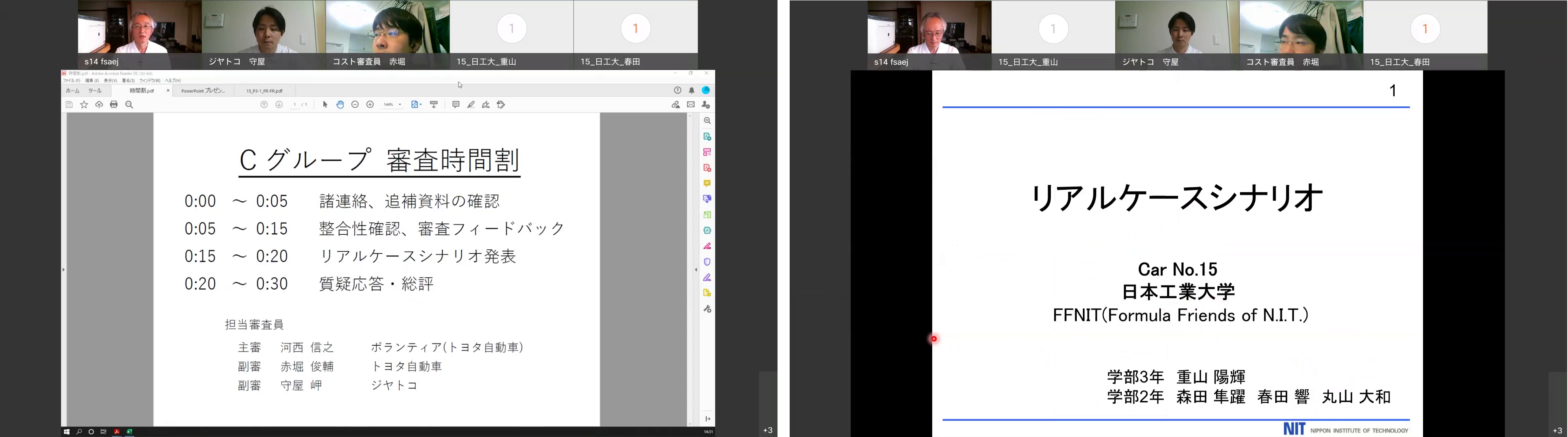Open the ファイル menu
Screen dimensions: 1568x437
coord(71,80)
